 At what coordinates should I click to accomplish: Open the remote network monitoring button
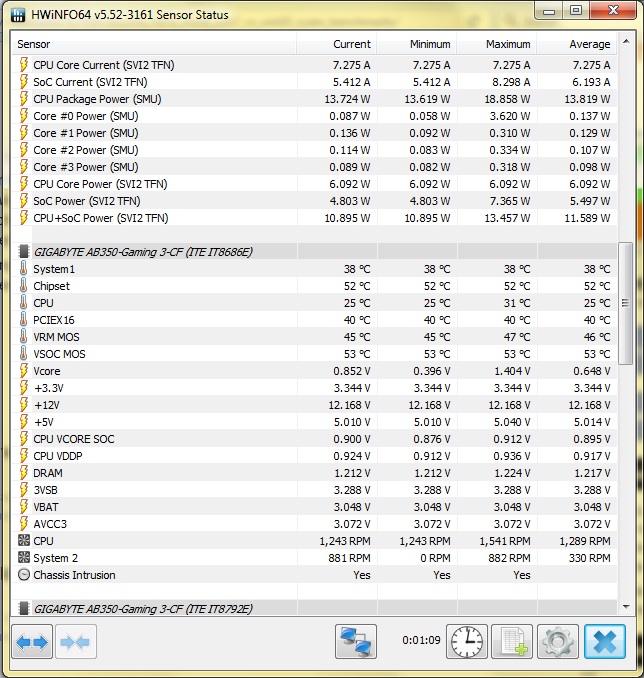356,641
